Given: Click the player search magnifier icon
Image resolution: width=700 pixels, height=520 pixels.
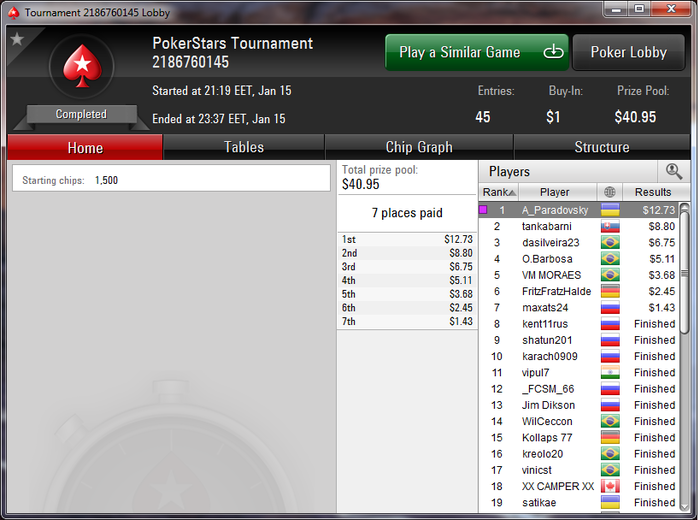Looking at the screenshot, I should click(x=674, y=171).
